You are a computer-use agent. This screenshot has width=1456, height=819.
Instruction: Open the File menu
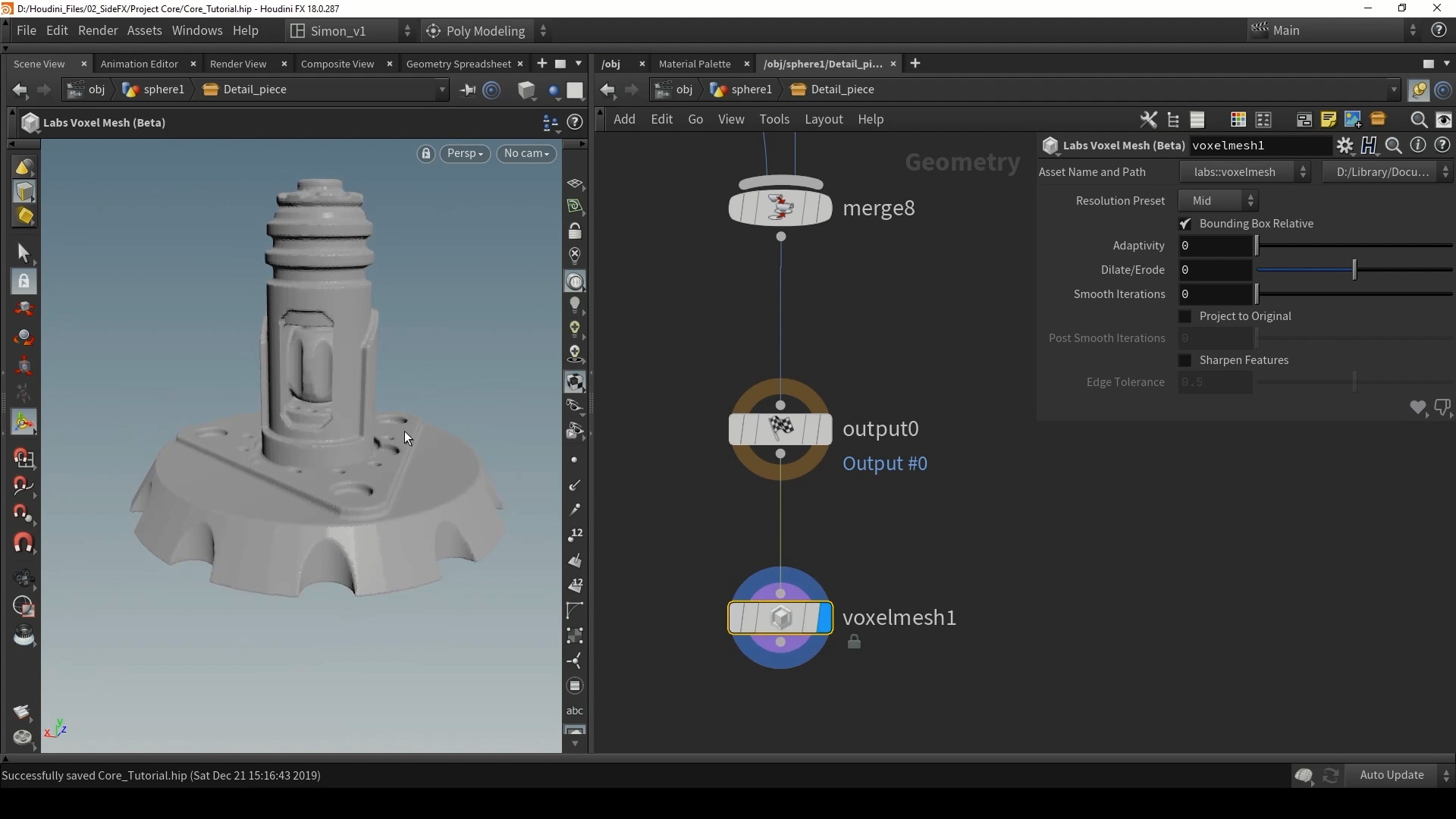click(x=27, y=31)
